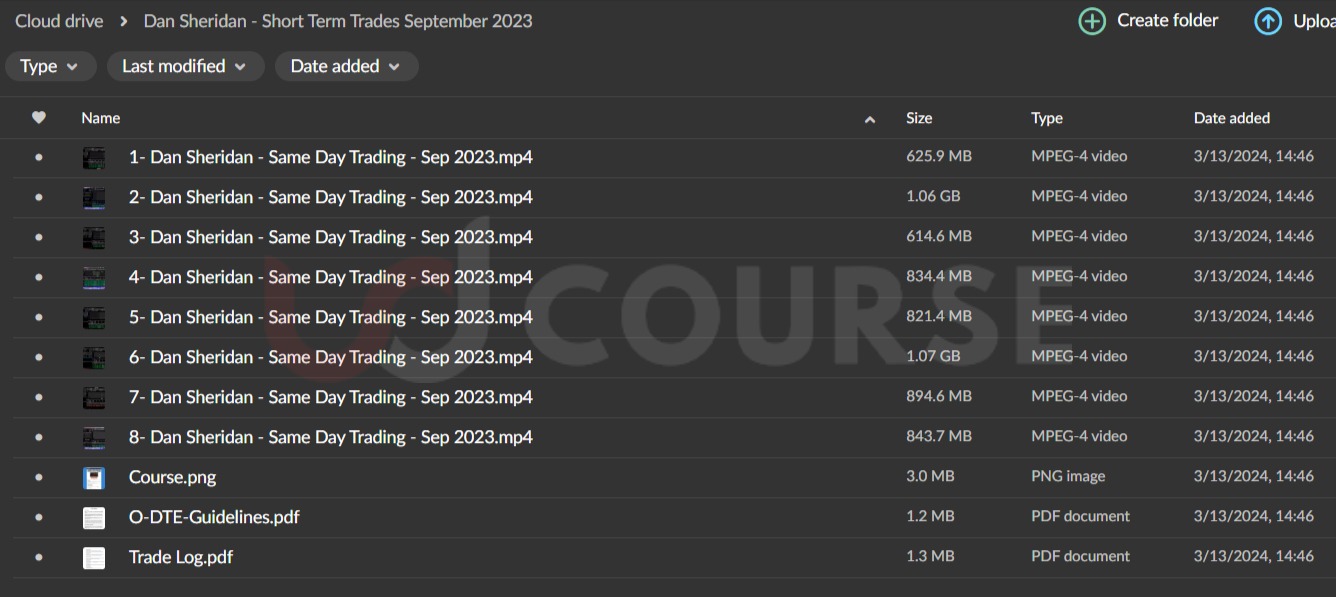Click the Create folder label
The width and height of the screenshot is (1336, 597).
tap(1168, 20)
